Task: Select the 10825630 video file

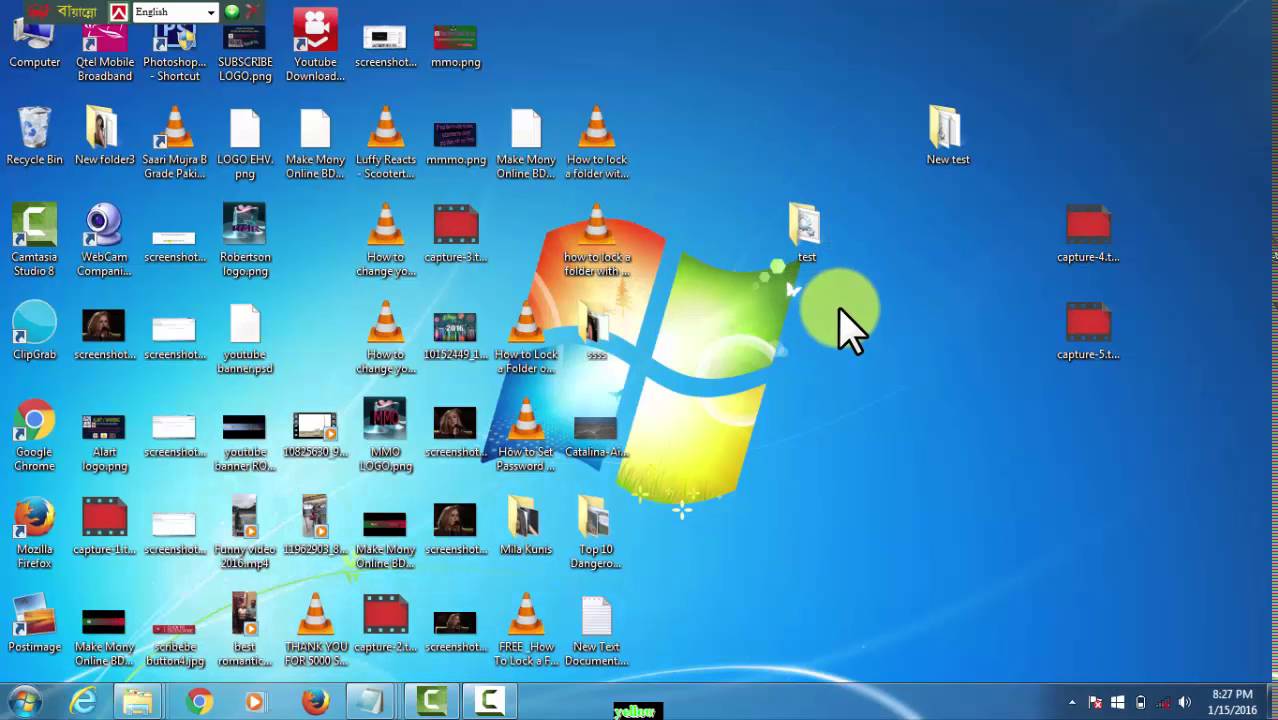Action: coord(315,435)
